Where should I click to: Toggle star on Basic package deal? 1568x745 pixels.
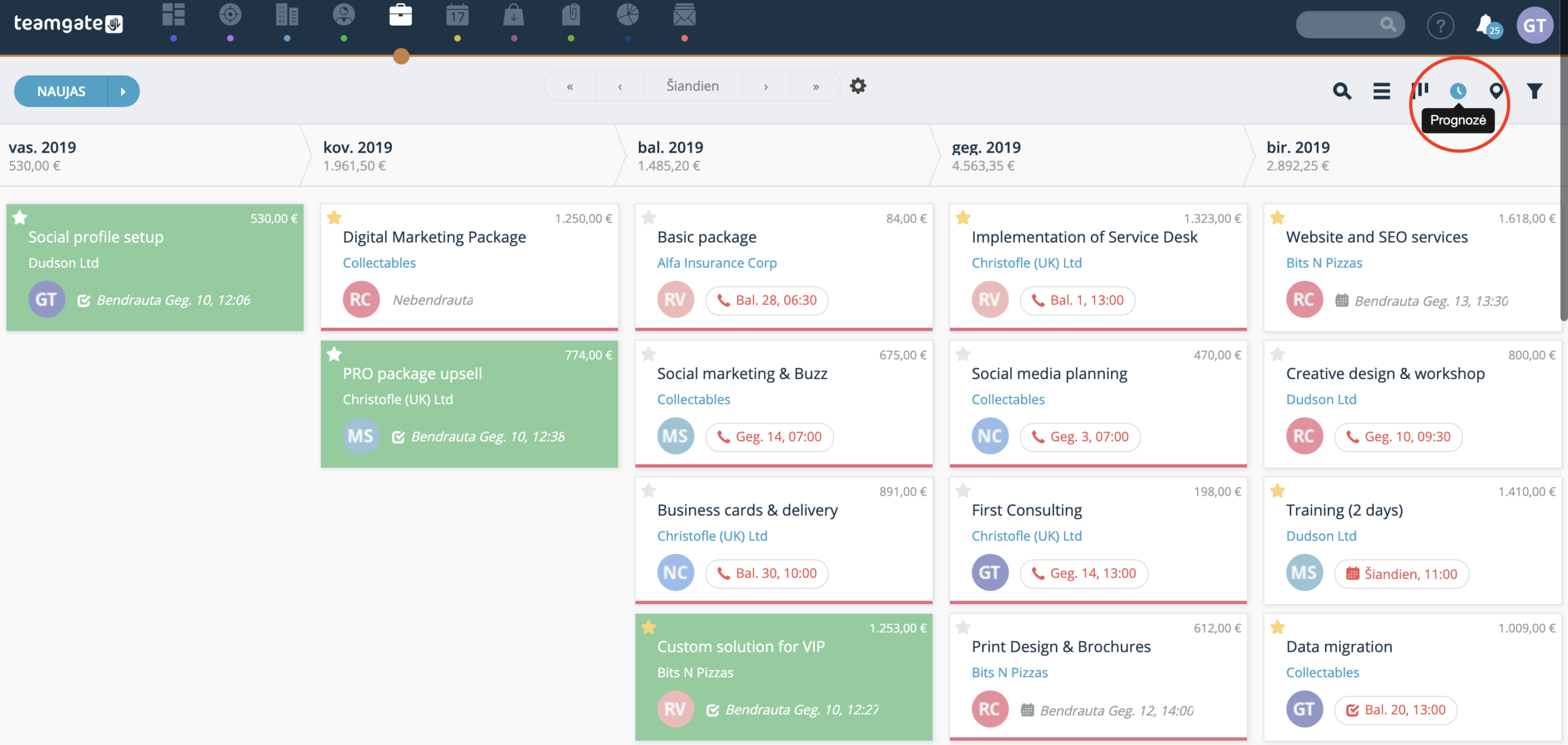[649, 217]
